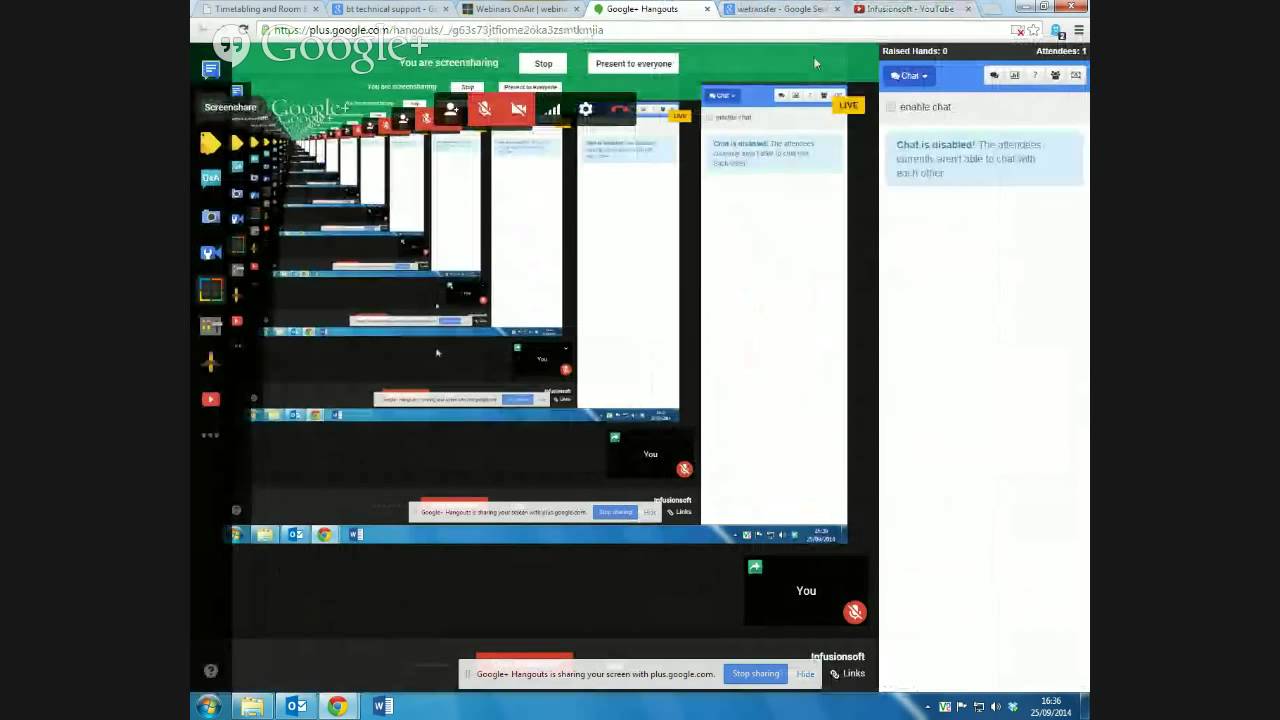1280x720 pixels.
Task: Open volume control in system tray
Action: click(x=995, y=707)
